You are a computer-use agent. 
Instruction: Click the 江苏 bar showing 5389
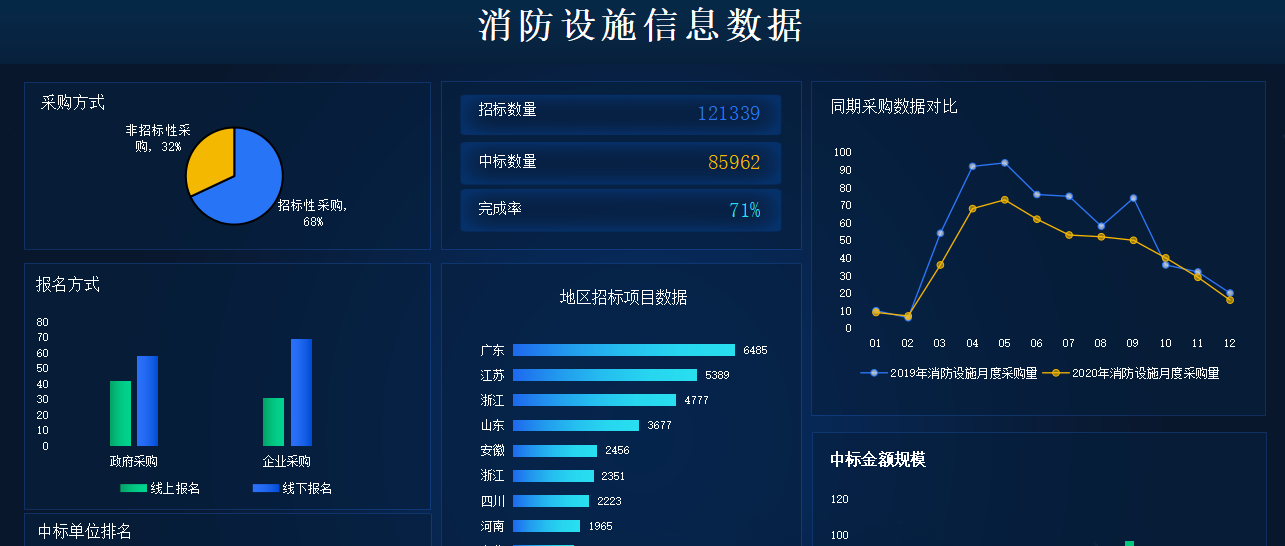click(x=604, y=375)
